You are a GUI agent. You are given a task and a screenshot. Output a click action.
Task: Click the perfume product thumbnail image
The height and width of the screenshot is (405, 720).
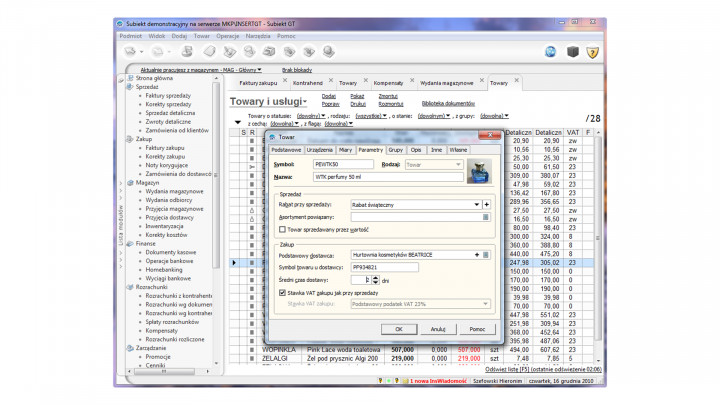tap(480, 171)
